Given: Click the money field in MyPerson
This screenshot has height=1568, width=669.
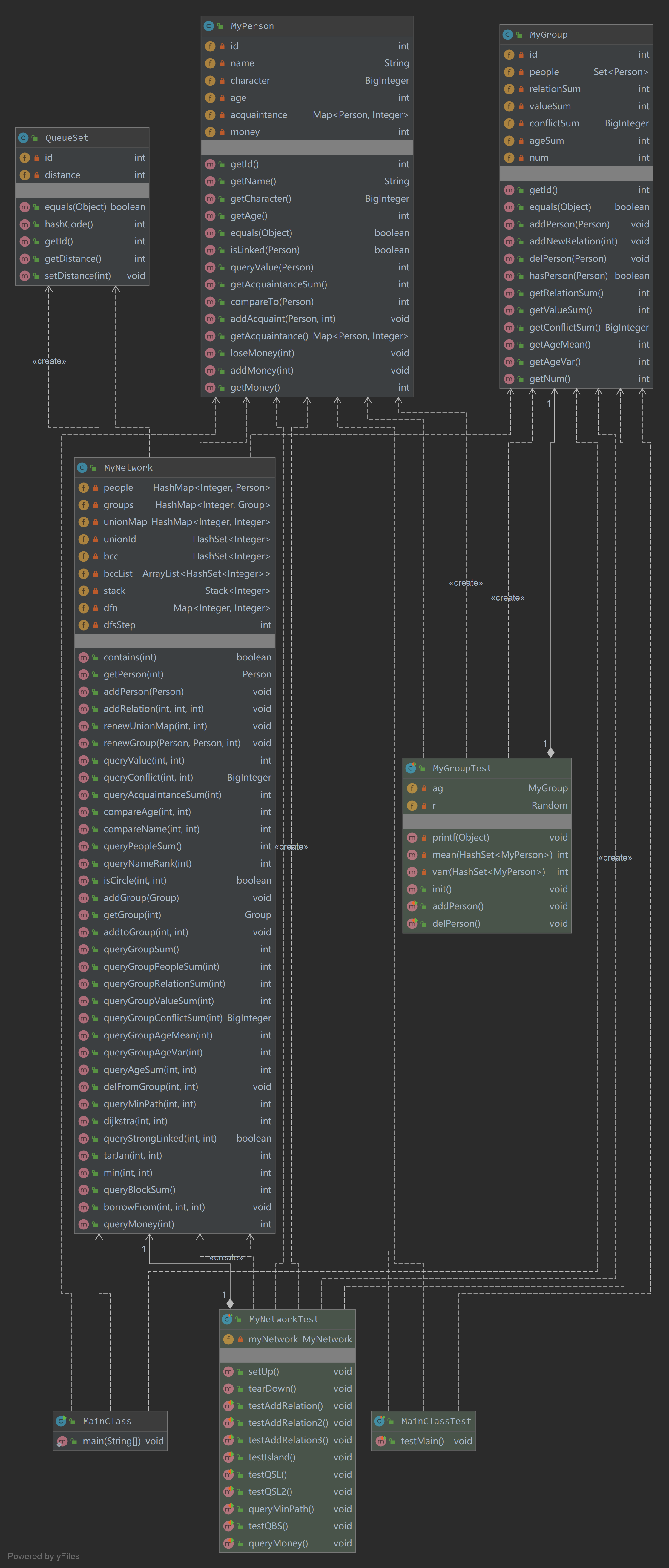Looking at the screenshot, I should pos(307,132).
